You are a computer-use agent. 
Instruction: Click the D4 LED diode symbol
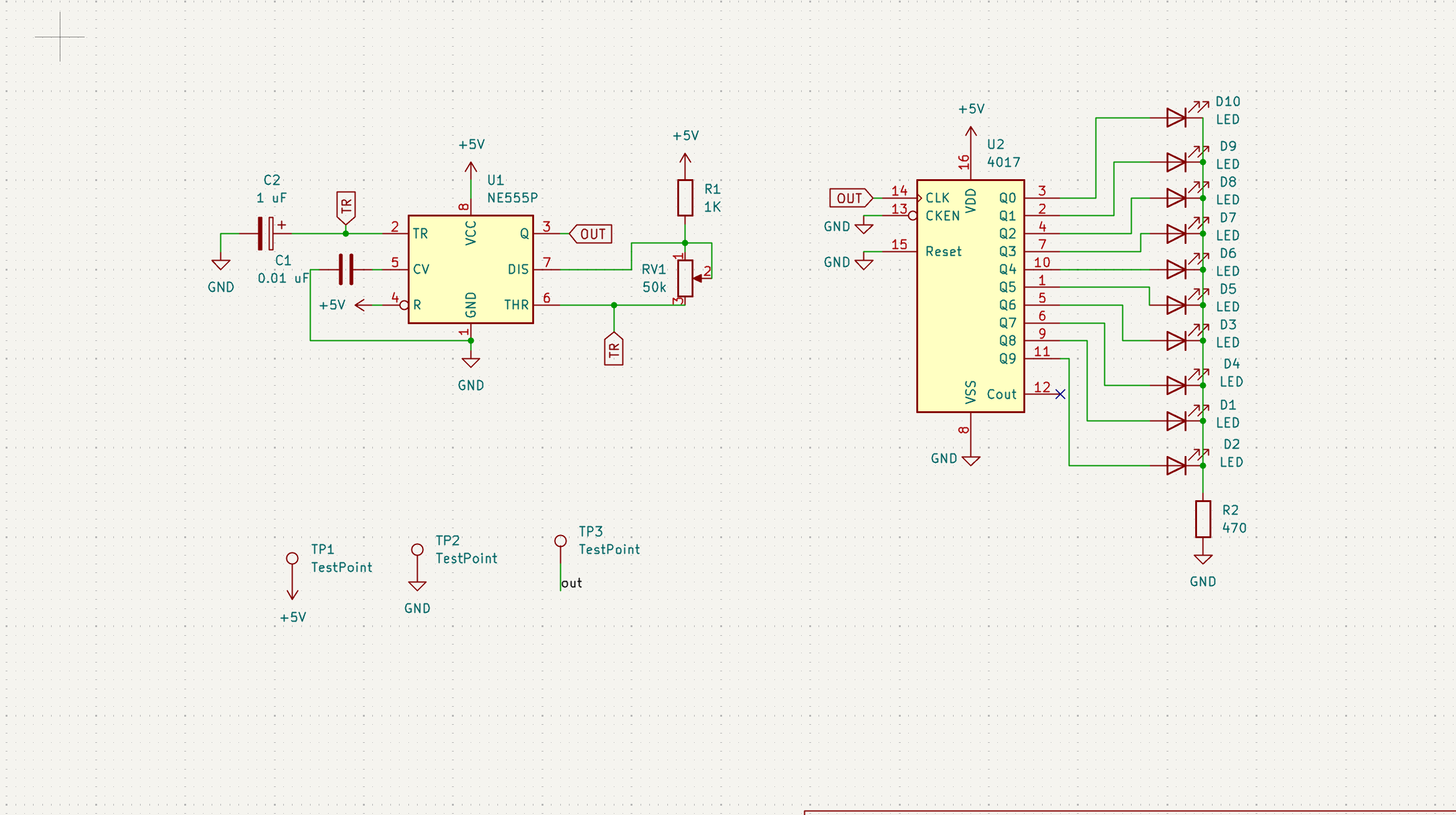tap(1176, 385)
